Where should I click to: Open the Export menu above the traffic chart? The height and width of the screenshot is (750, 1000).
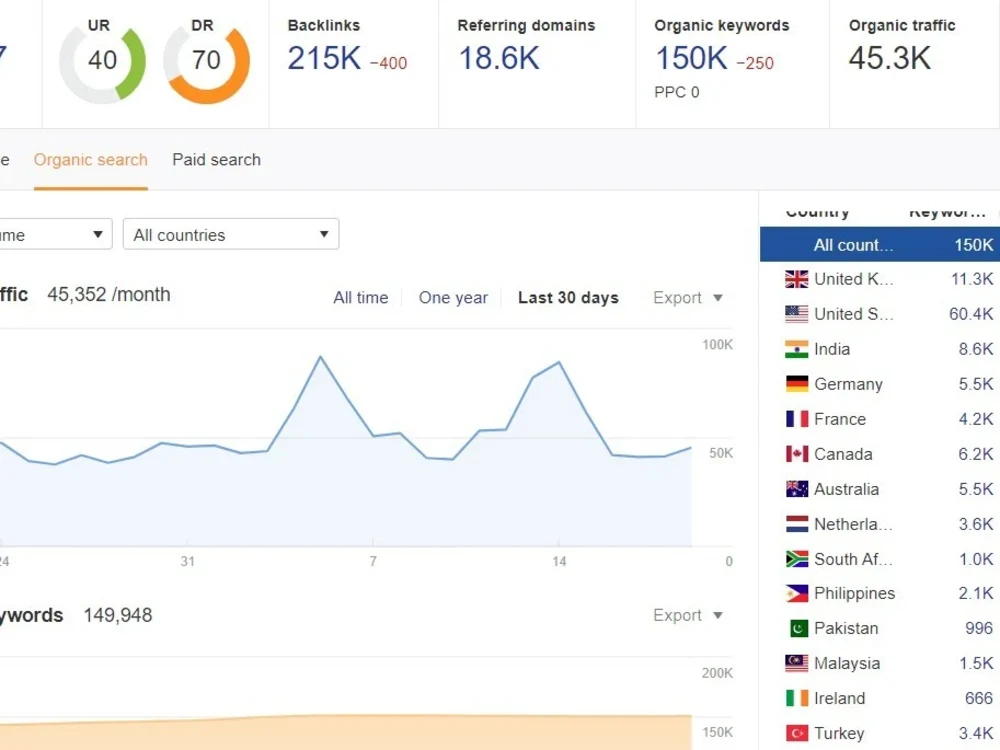(688, 298)
